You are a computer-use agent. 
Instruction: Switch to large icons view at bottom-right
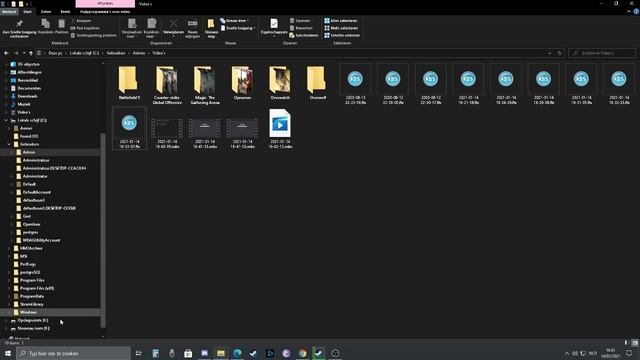pyautogui.click(x=635, y=343)
